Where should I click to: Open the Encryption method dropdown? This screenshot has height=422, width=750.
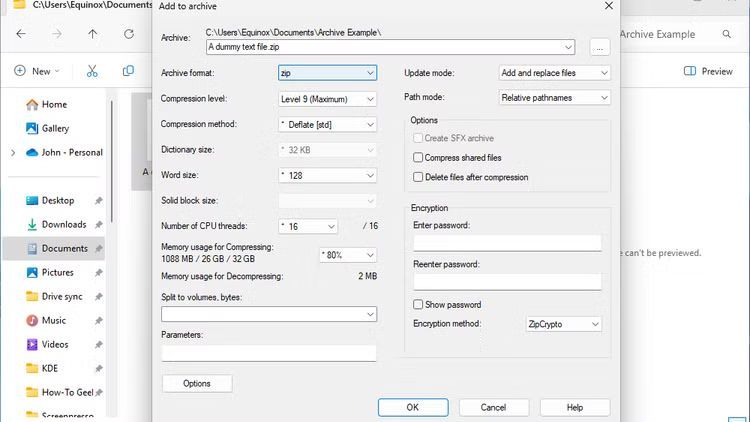(x=563, y=324)
